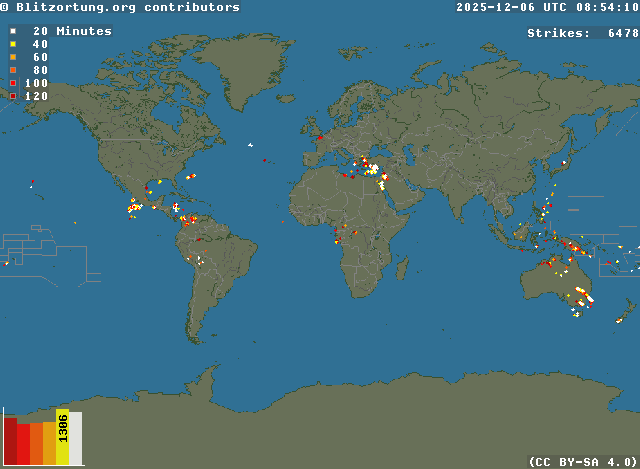Click the dark orange histogram bar
640x469 pixels.
pos(36,444)
